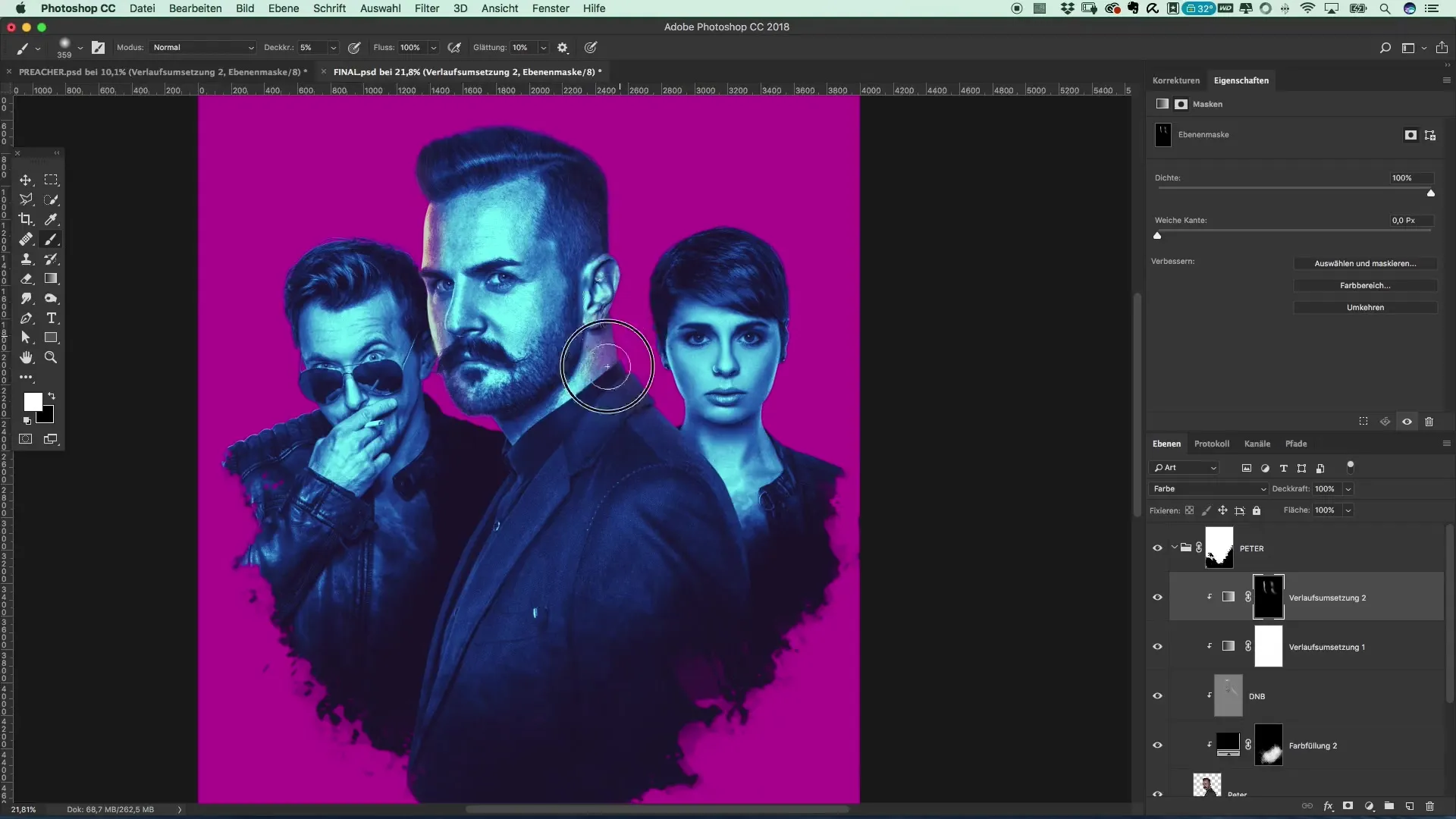Select the Polygonal Lasso tool
This screenshot has height=819, width=1456.
point(26,199)
